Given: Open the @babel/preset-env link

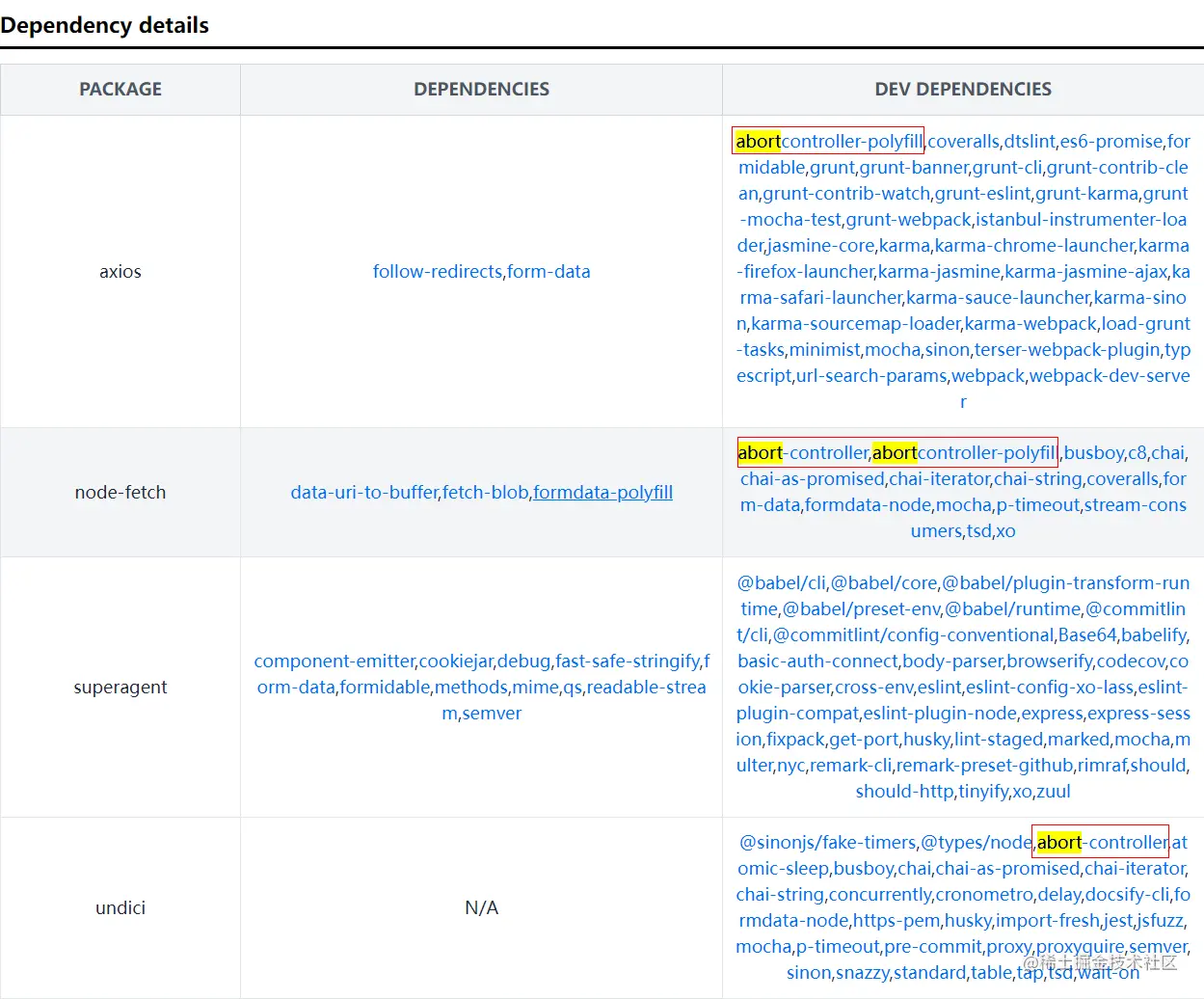Looking at the screenshot, I should 862,608.
